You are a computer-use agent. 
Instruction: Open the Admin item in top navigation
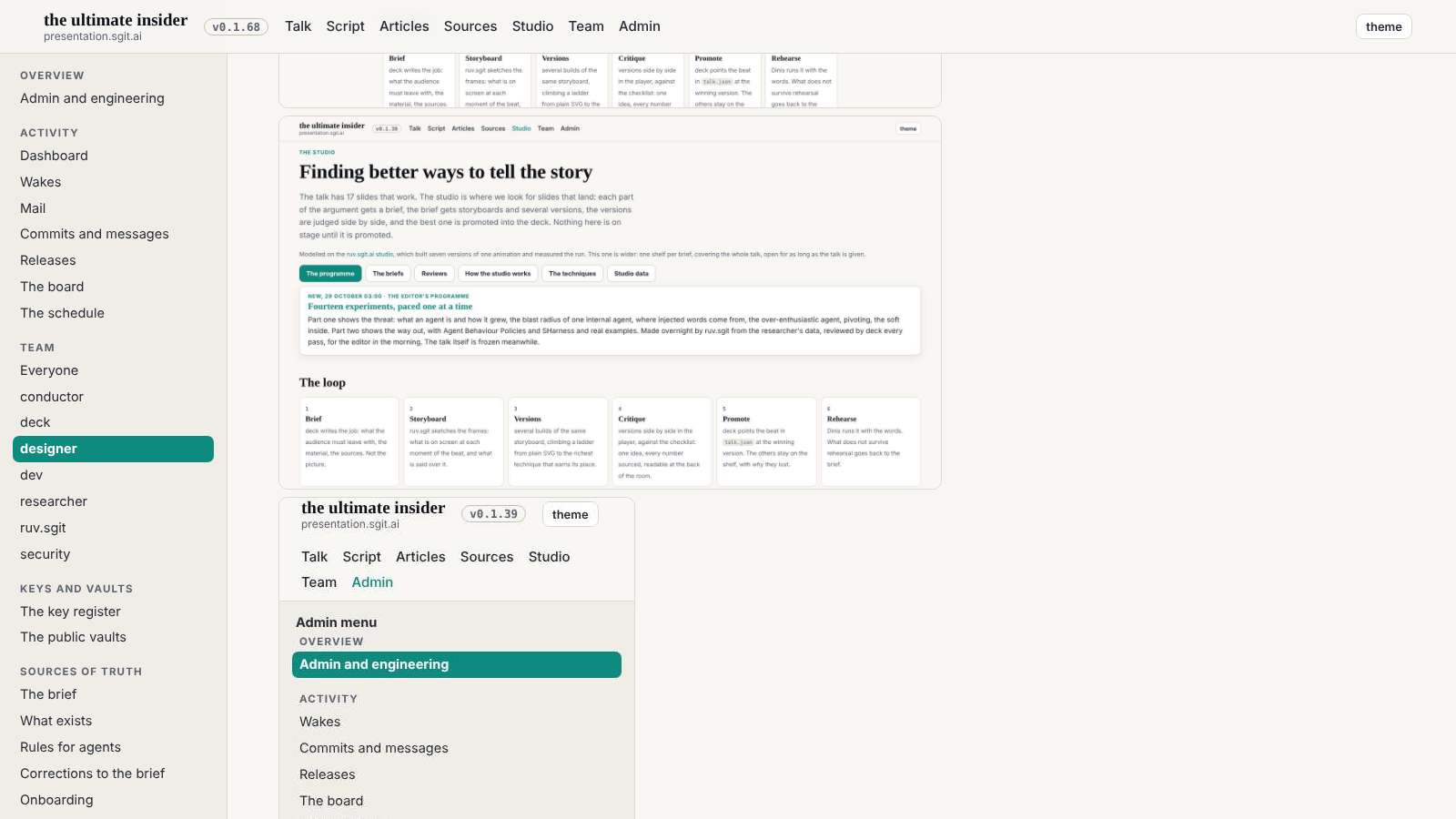640,26
